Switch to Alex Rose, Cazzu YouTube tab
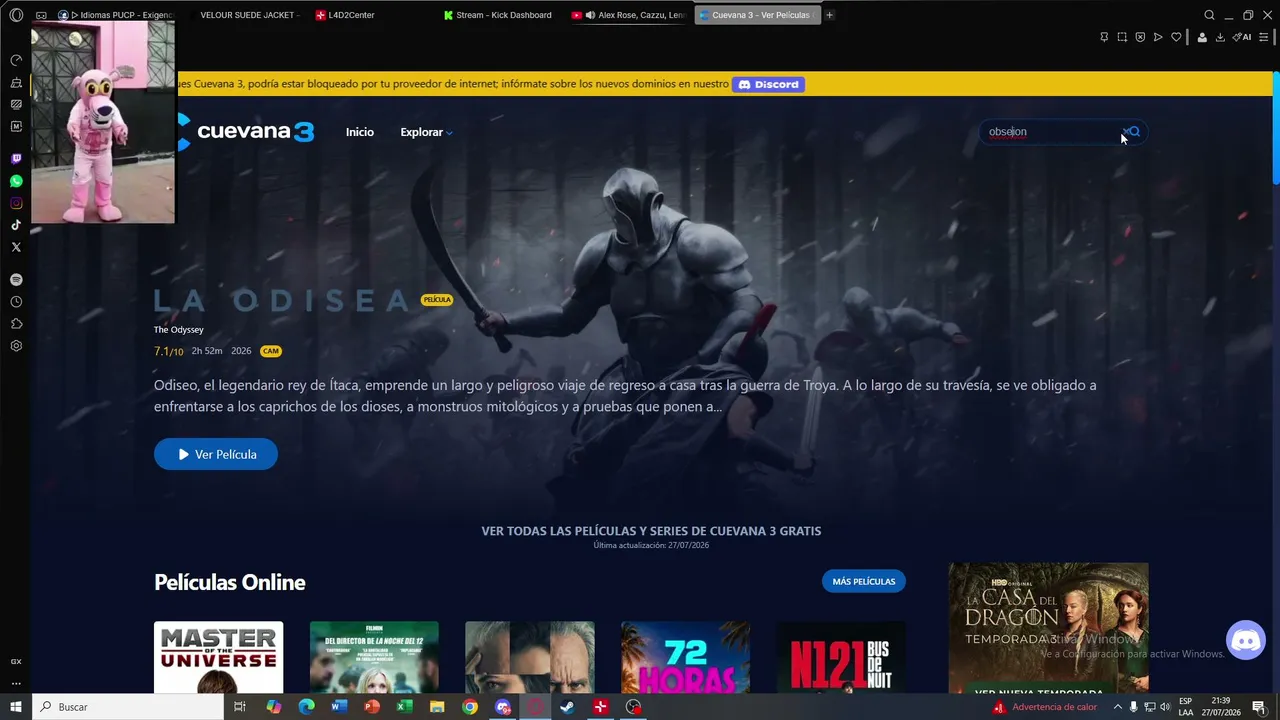Viewport: 1280px width, 720px height. click(x=630, y=15)
